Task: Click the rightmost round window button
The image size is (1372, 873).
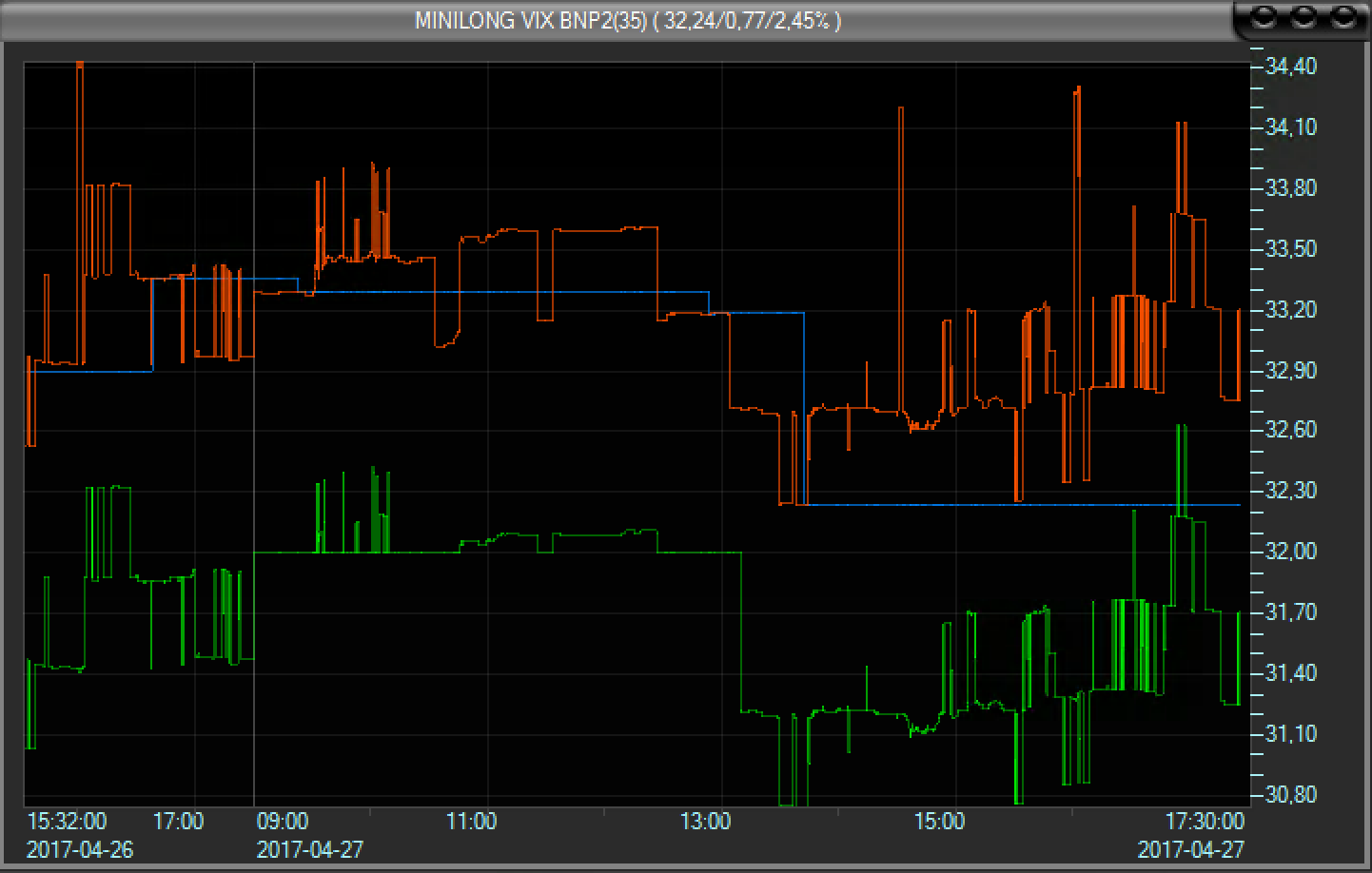Action: [1343, 18]
